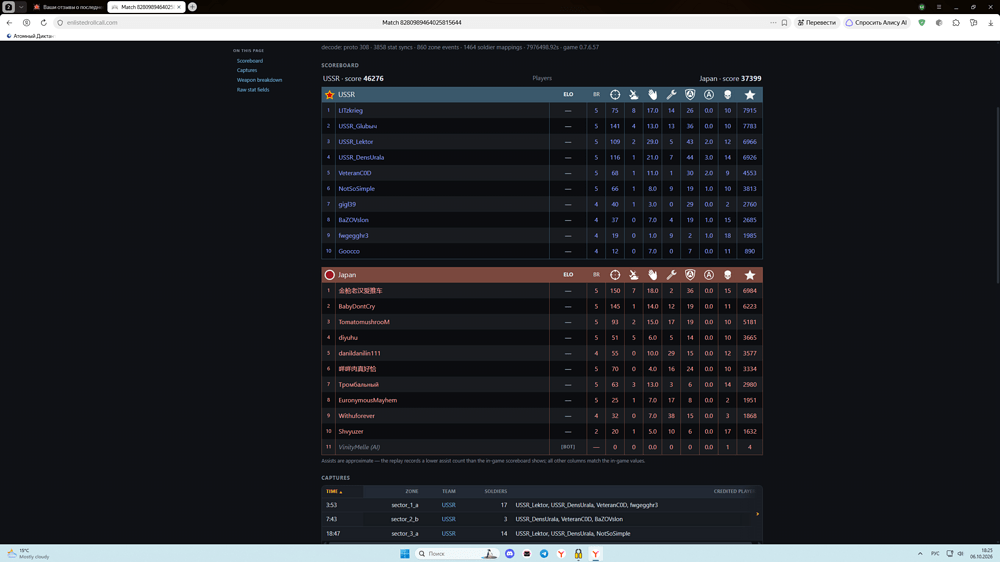Open browser downloads icon
Image resolution: width=1000 pixels, height=562 pixels.
pyautogui.click(x=990, y=22)
